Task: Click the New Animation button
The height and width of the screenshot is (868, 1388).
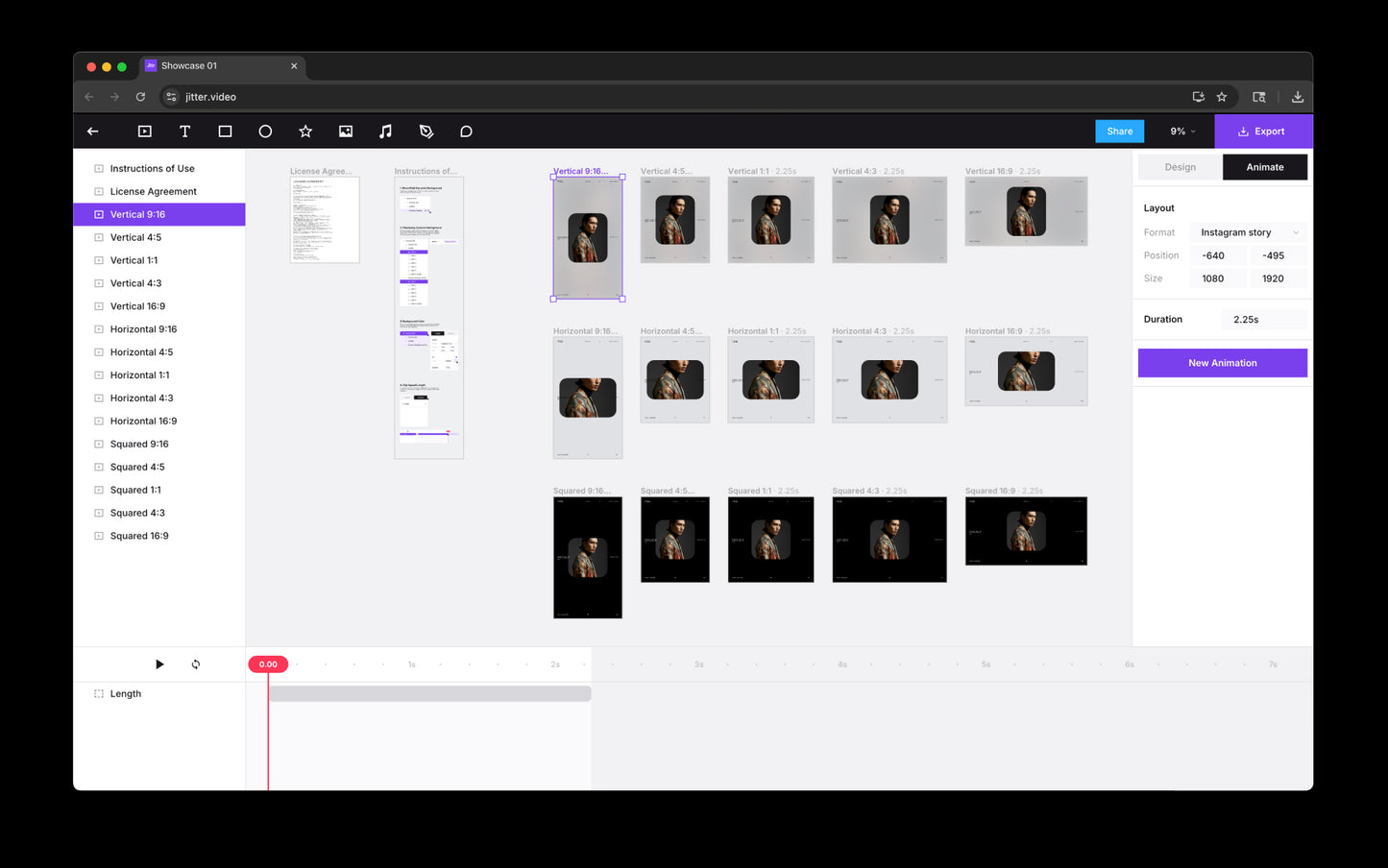Action: pos(1222,363)
